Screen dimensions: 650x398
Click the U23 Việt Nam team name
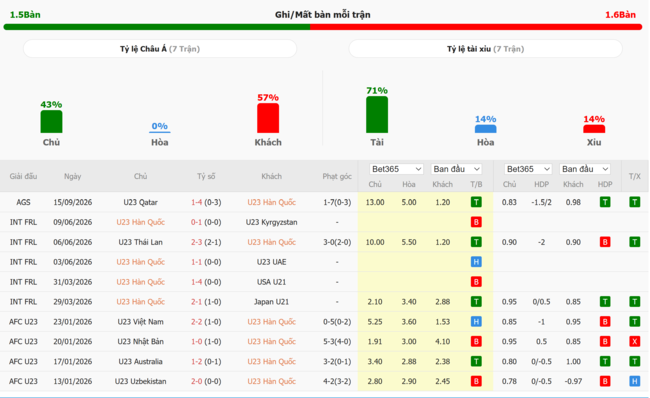[x=141, y=322]
